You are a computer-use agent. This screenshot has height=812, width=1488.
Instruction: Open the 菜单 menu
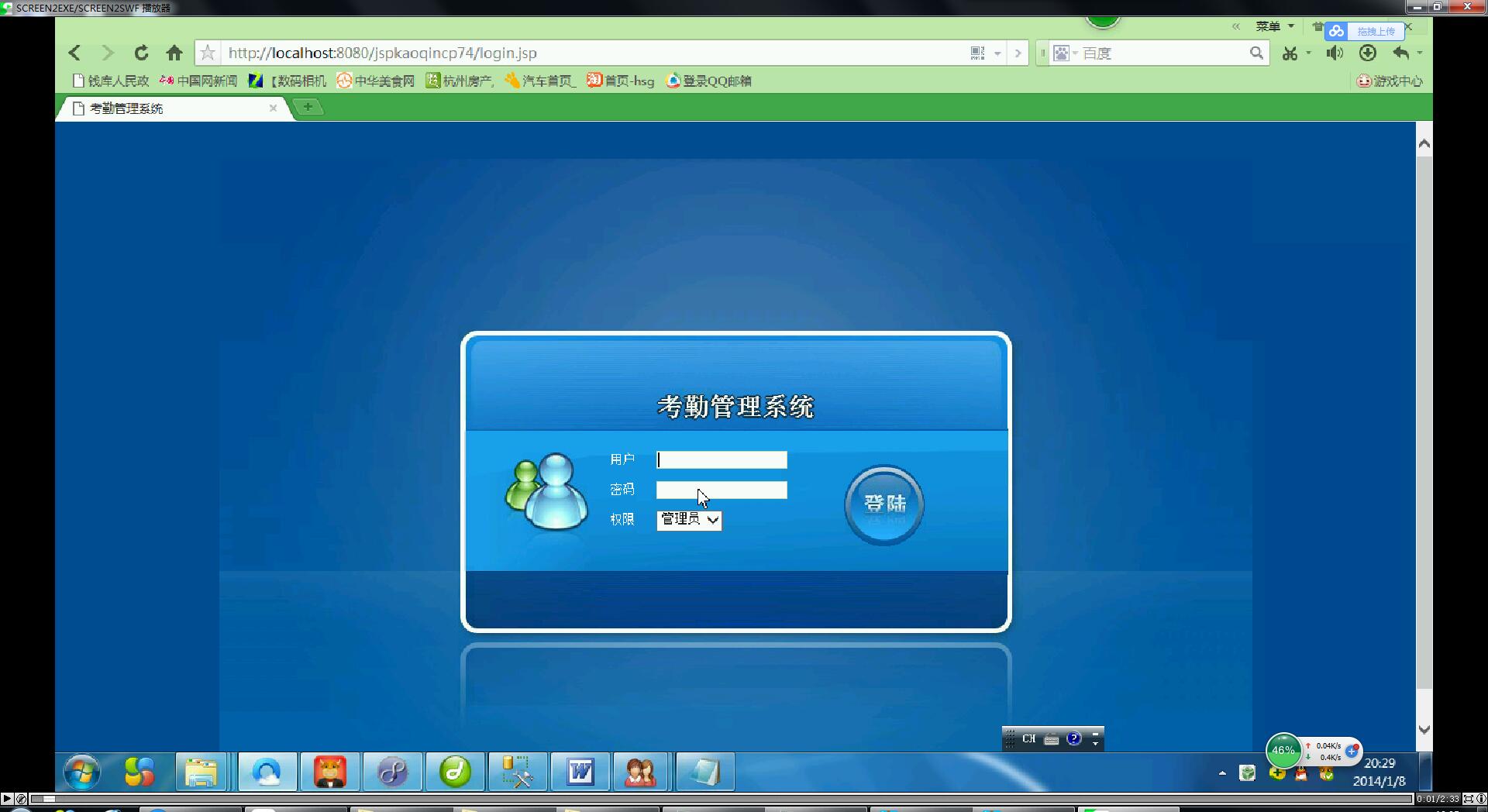pos(1275,26)
